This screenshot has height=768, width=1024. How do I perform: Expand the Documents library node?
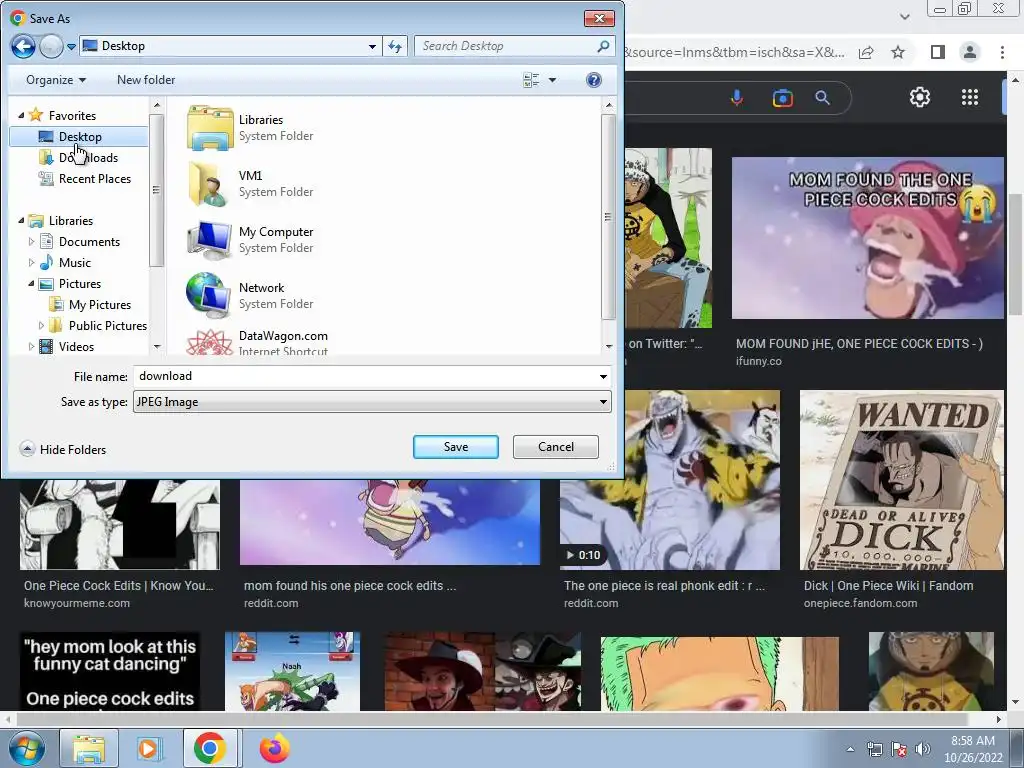(31, 242)
